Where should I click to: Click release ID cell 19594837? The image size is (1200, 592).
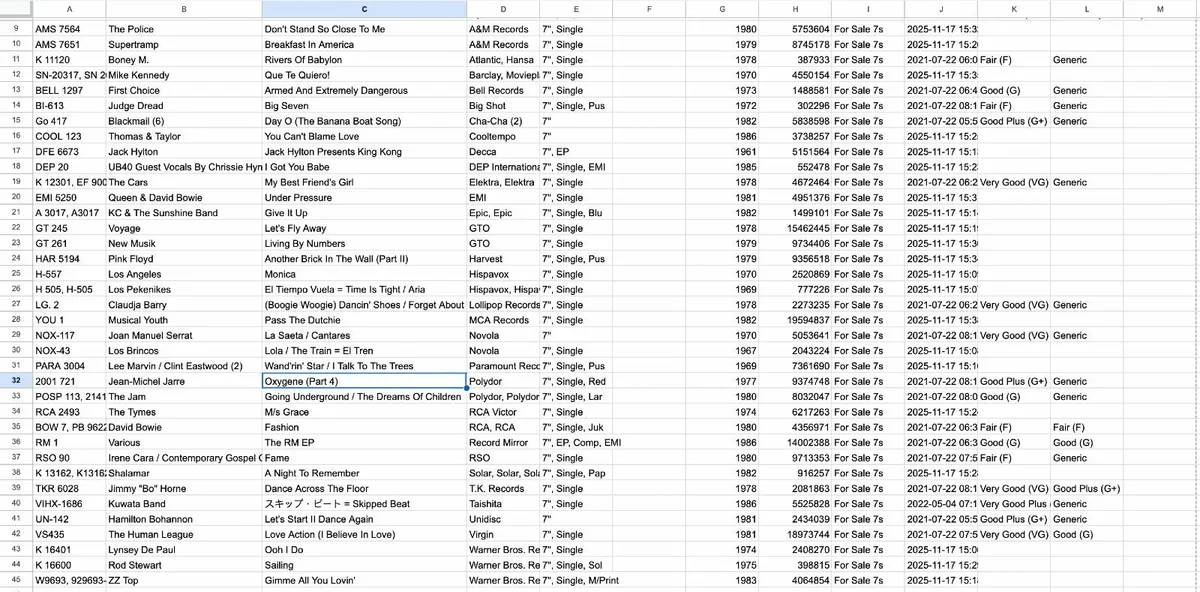click(795, 320)
